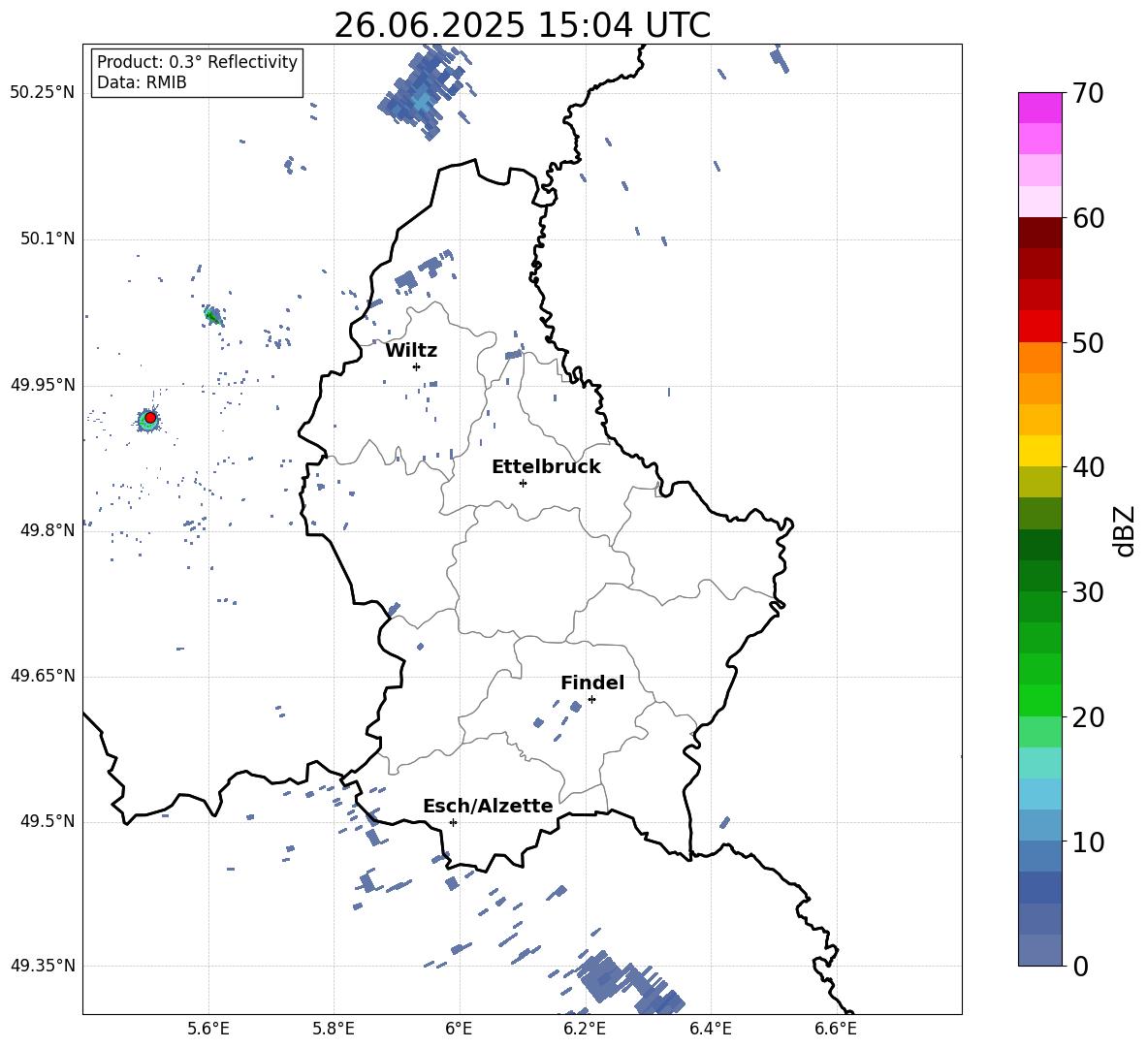Click the "Data: RMIB" text
The height and width of the screenshot is (1048, 1148).
(142, 82)
